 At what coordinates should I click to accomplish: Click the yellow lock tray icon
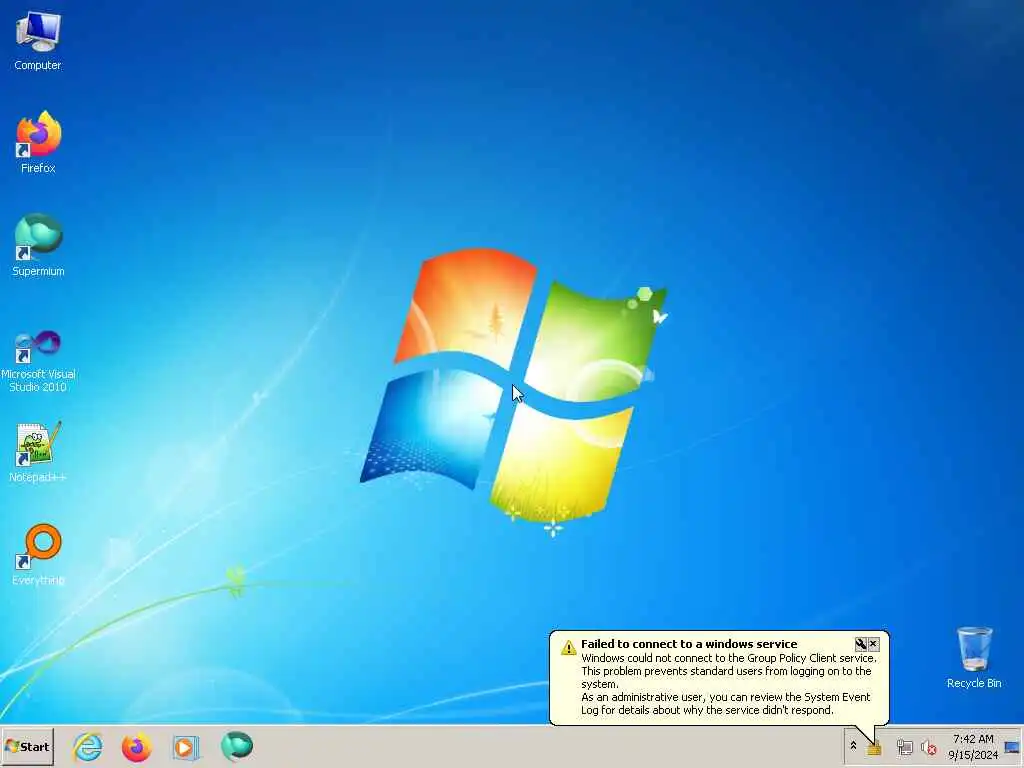tap(874, 748)
